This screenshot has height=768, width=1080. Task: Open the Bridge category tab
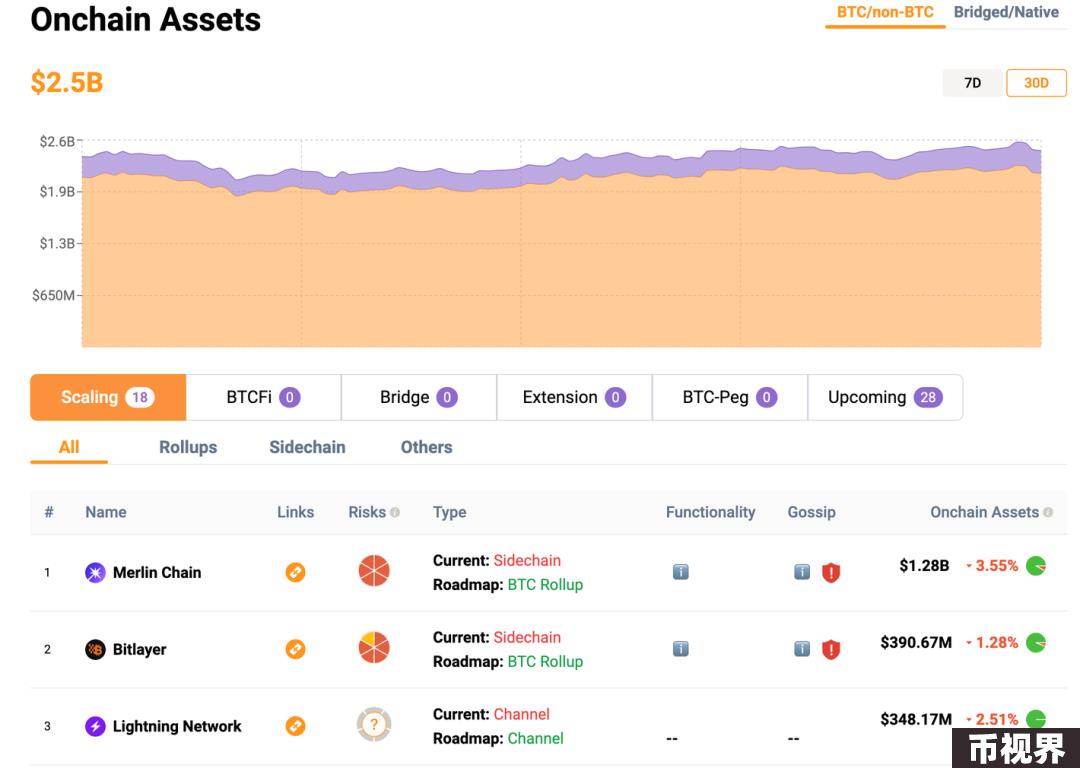419,397
